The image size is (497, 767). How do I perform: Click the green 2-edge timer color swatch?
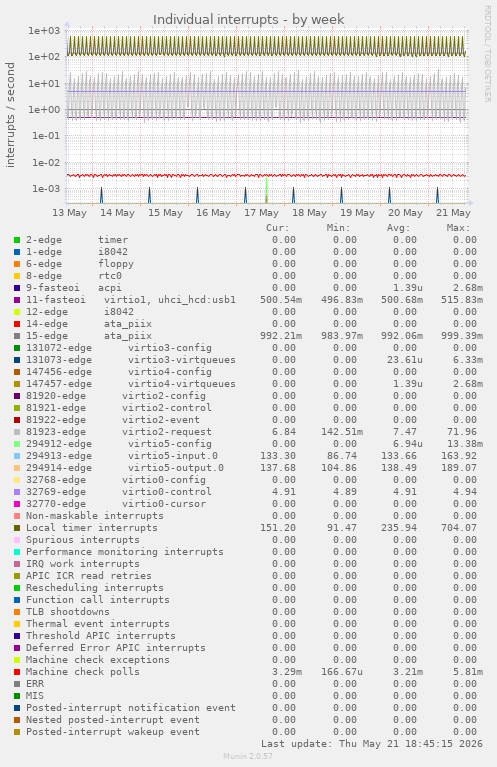point(17,240)
